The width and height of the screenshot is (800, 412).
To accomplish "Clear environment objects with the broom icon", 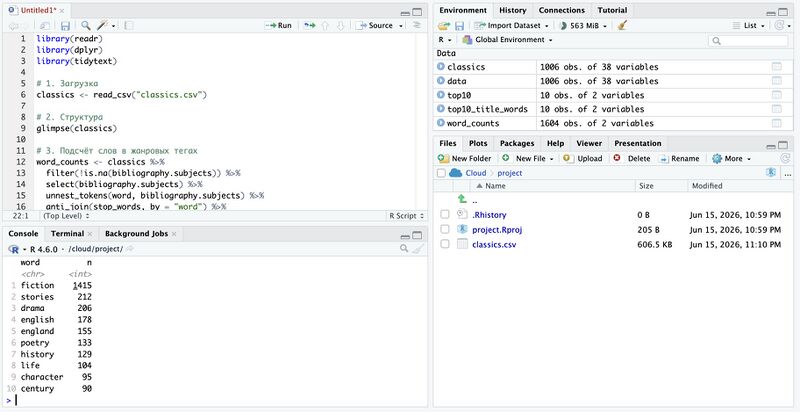I will coord(622,25).
